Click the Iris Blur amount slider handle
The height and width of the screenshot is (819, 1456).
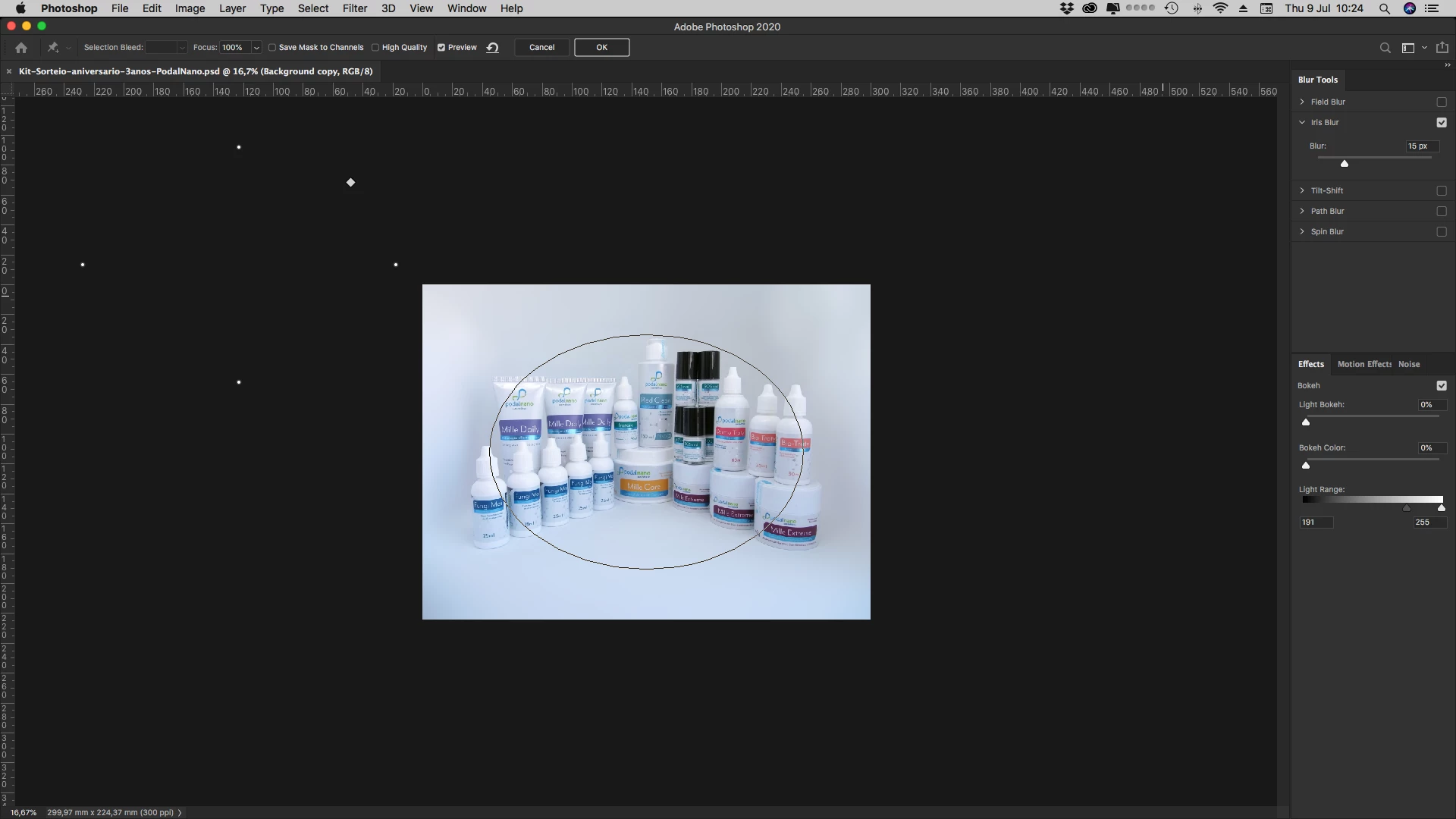click(x=1345, y=164)
